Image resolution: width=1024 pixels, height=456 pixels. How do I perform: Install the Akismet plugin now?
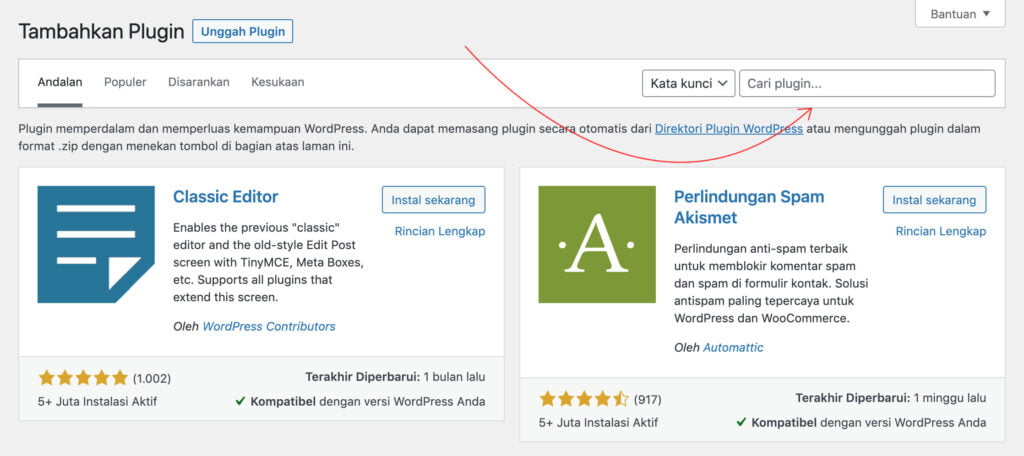coord(935,200)
